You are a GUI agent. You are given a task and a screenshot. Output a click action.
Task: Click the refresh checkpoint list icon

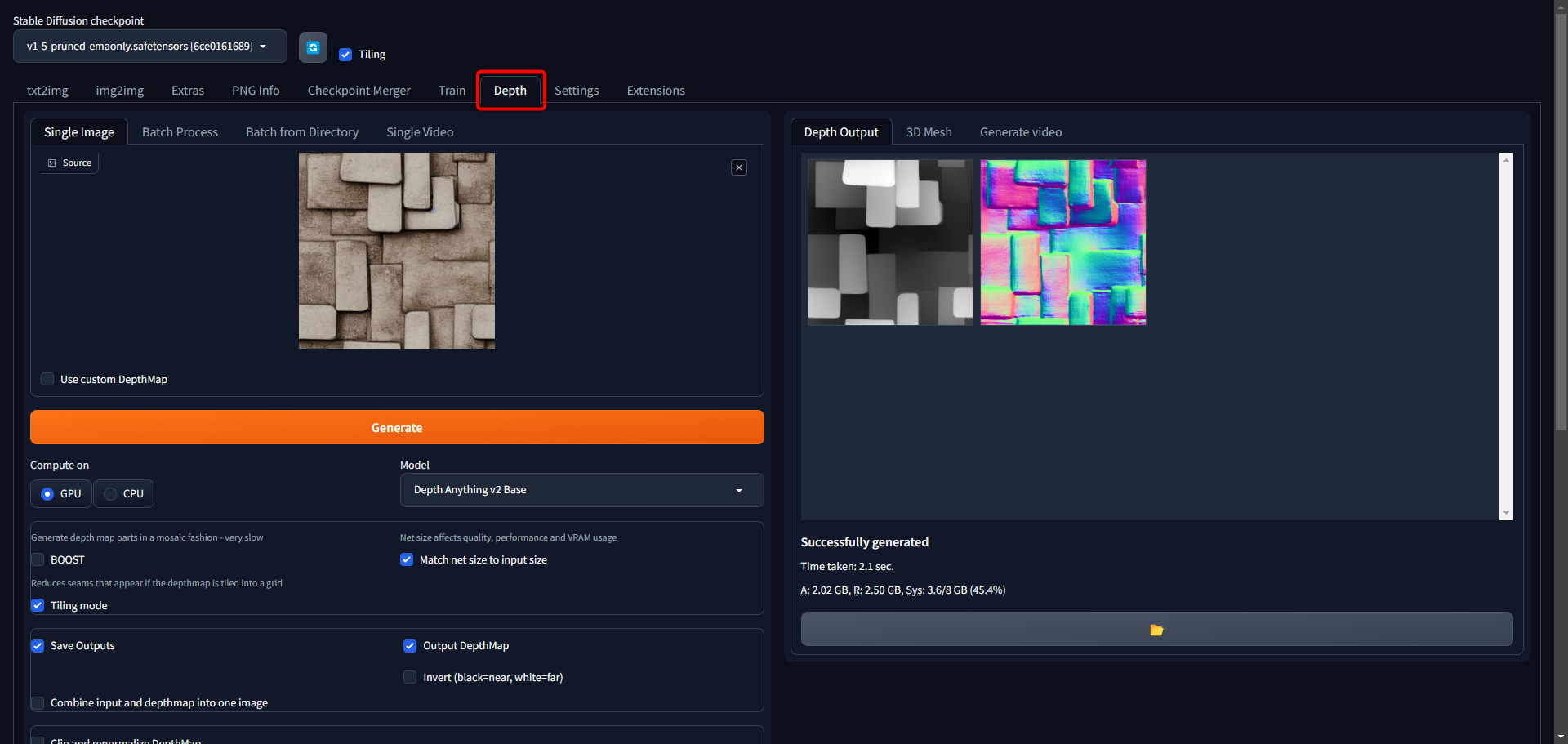click(313, 47)
